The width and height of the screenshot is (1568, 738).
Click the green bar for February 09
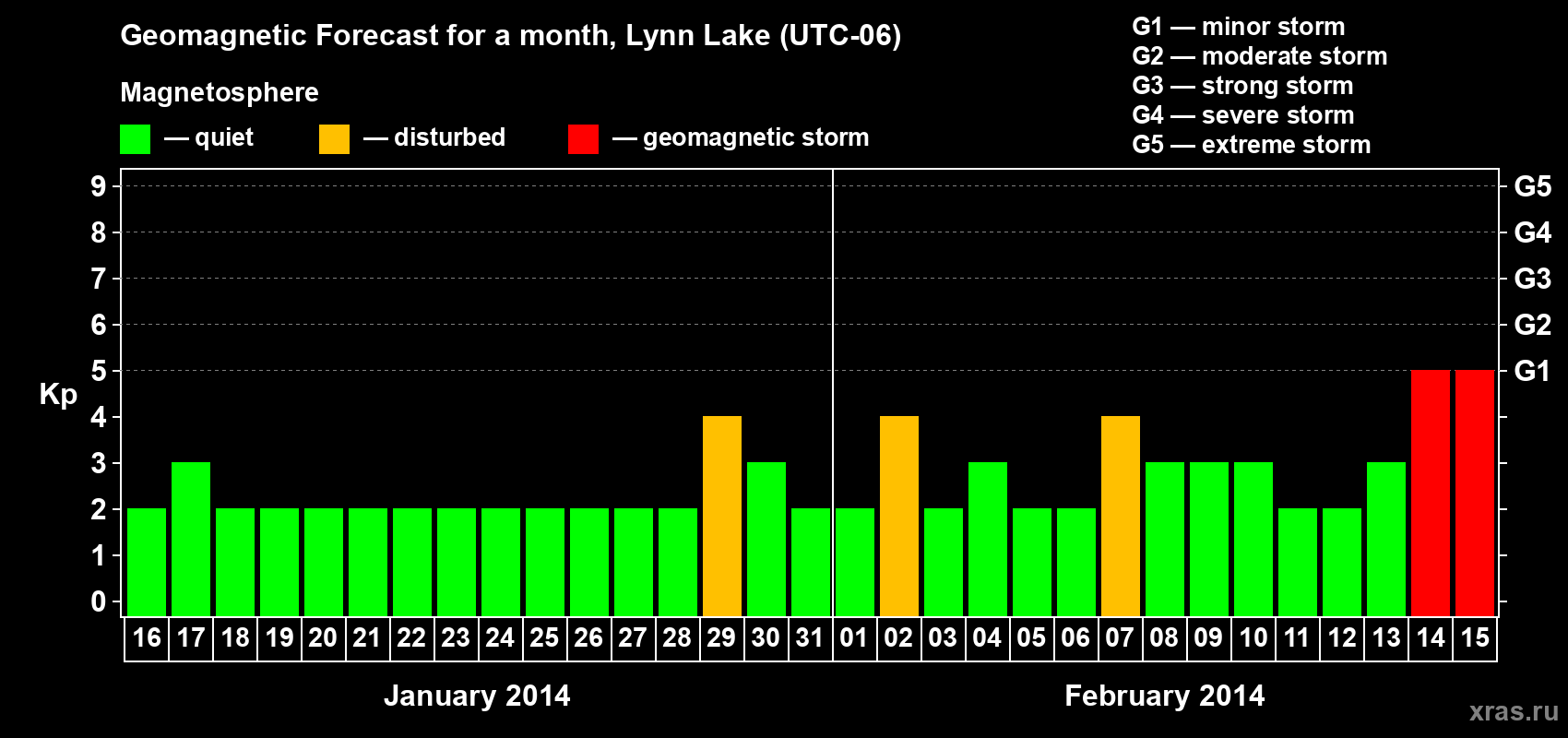click(x=1209, y=539)
